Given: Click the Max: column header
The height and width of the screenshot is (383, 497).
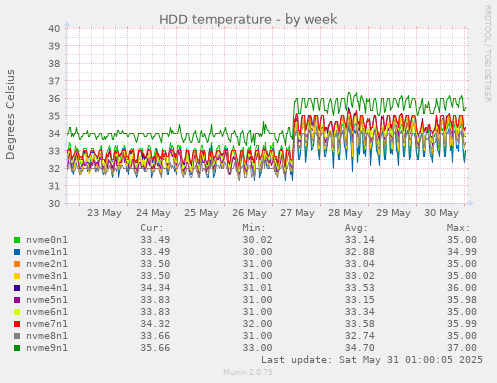Looking at the screenshot, I should [459, 228].
